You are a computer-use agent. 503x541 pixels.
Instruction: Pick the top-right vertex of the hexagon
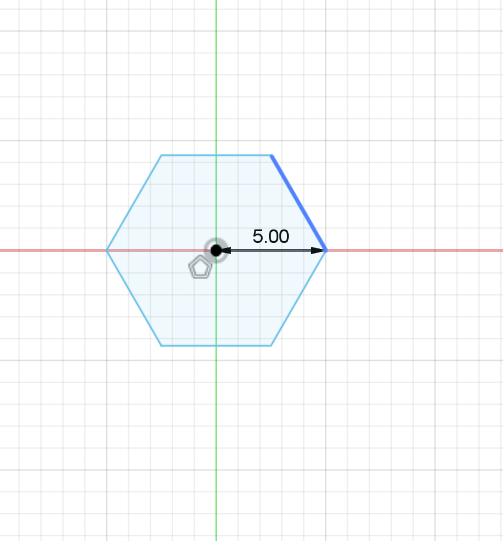(x=272, y=155)
